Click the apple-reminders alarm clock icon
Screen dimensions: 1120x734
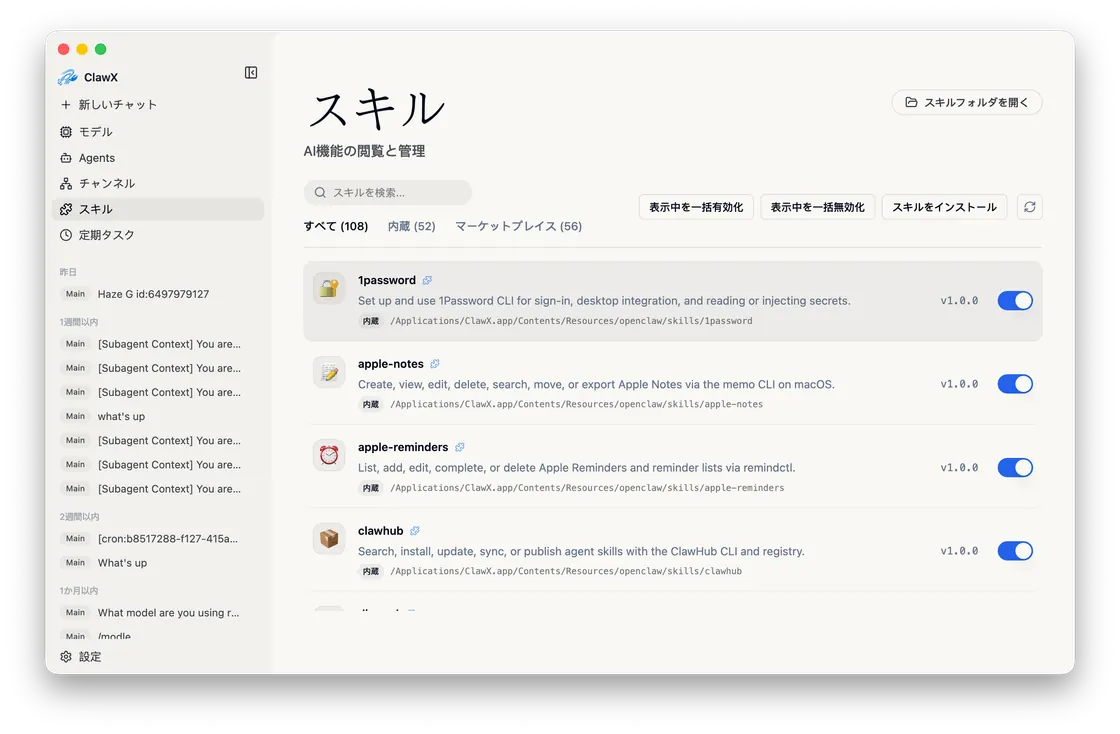coord(329,456)
